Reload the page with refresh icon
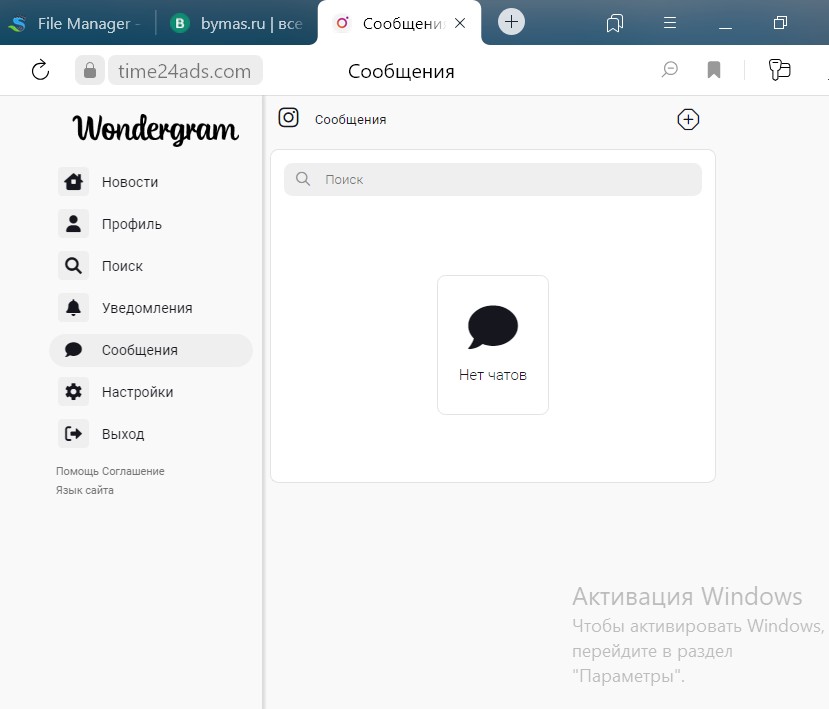This screenshot has height=709, width=829. click(40, 70)
